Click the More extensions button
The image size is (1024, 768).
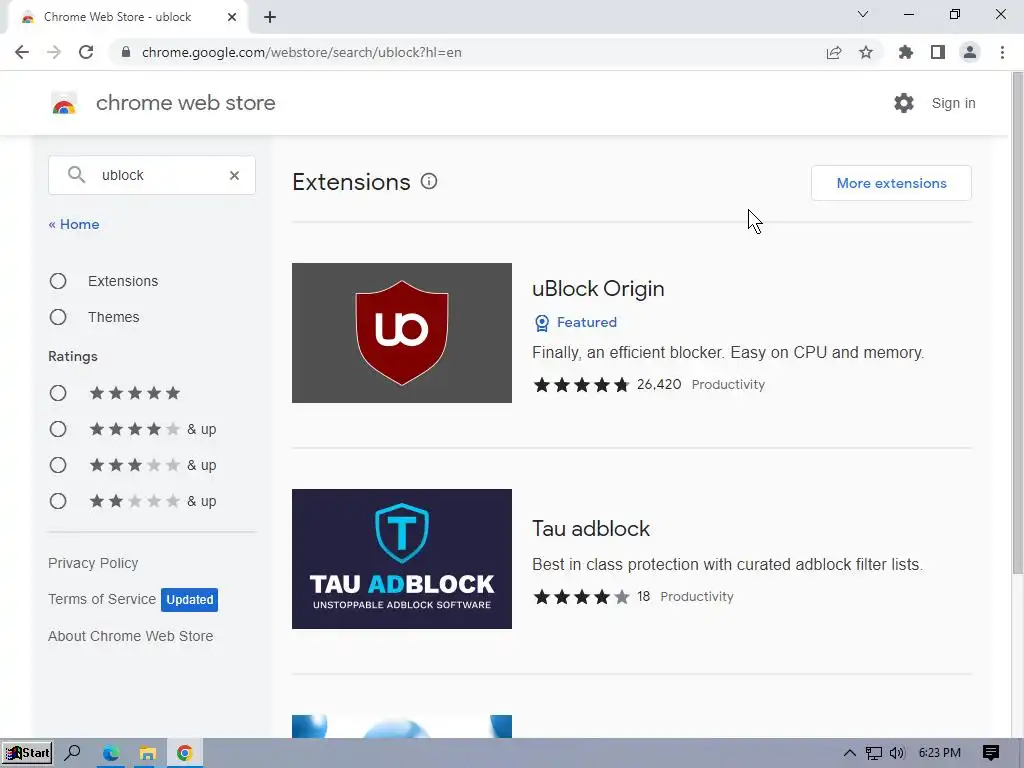pyautogui.click(x=891, y=183)
